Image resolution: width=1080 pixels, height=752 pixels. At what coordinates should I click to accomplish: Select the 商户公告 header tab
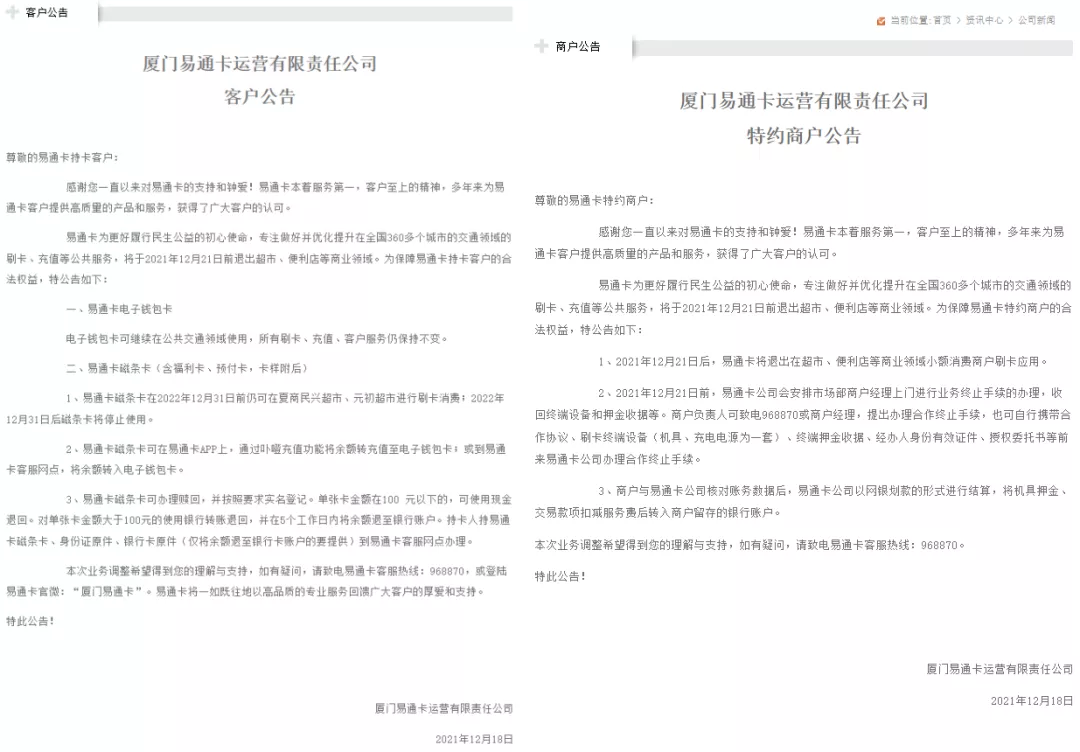tap(578, 46)
